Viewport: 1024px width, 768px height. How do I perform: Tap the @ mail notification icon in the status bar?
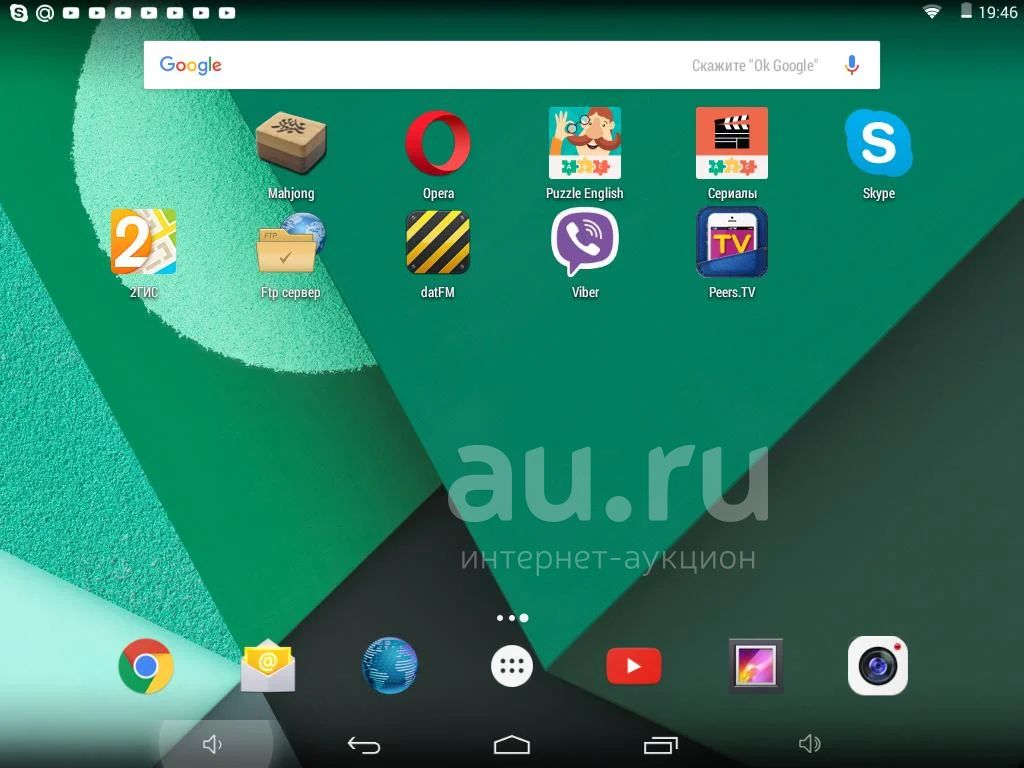pyautogui.click(x=44, y=12)
